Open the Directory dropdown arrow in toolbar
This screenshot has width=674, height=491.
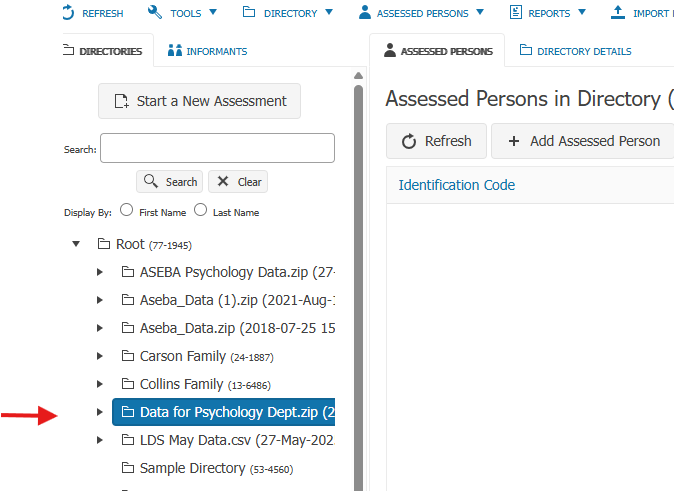coord(329,12)
